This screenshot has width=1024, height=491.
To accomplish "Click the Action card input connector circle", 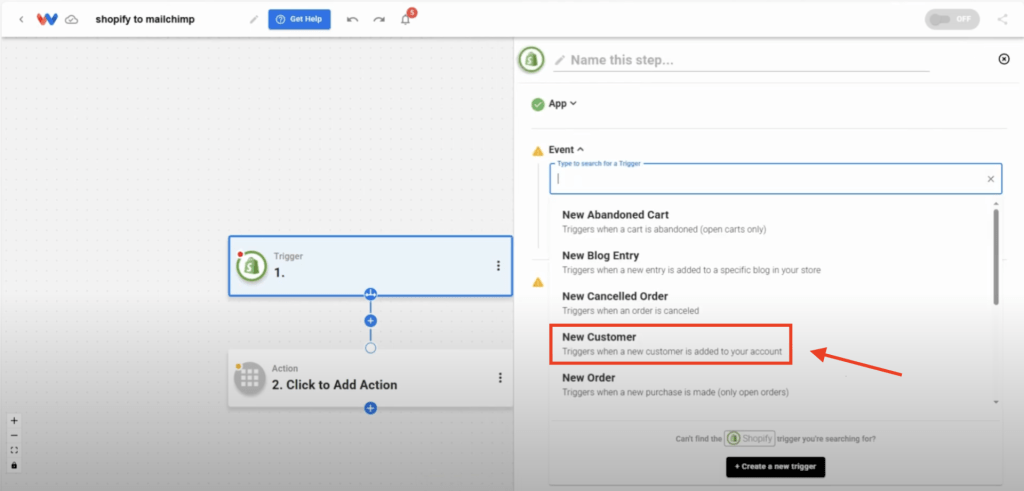I will [370, 348].
